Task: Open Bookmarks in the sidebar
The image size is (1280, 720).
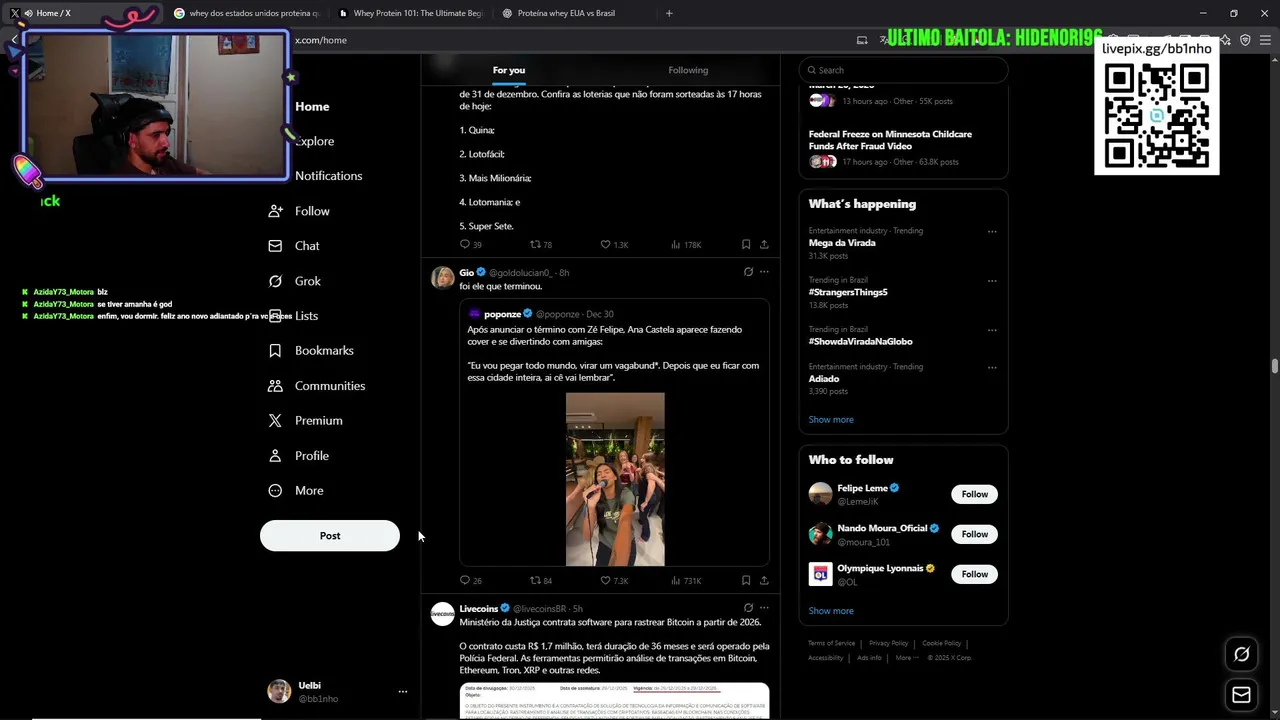Action: click(x=311, y=351)
